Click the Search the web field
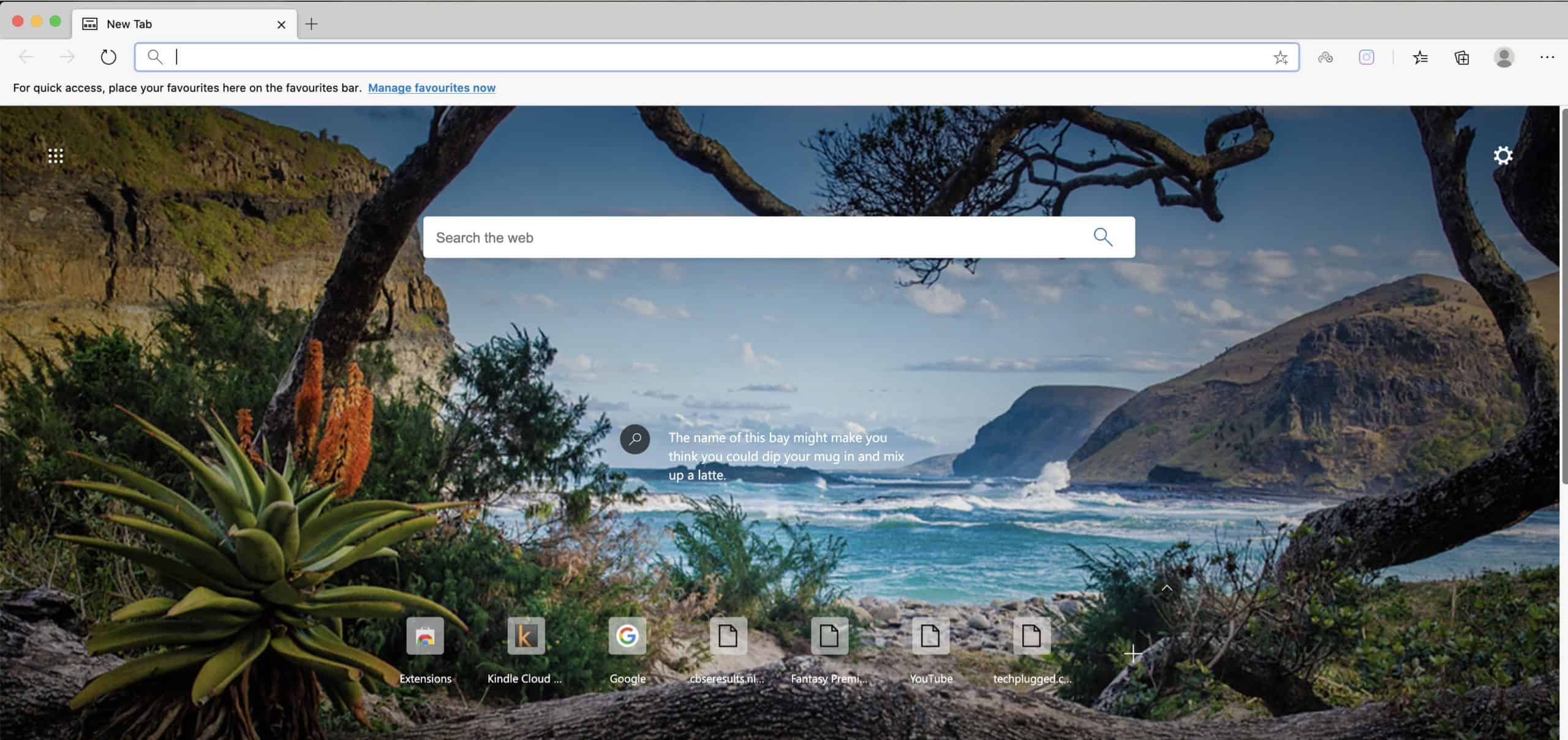The image size is (1568, 740). (759, 237)
